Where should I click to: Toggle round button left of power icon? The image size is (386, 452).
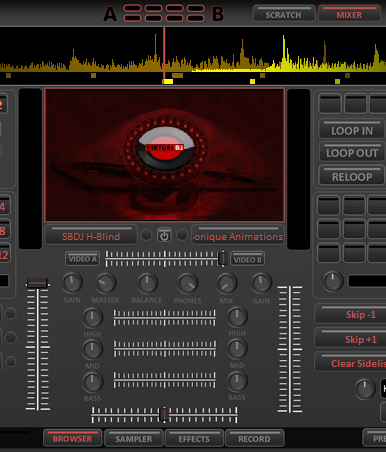(146, 235)
